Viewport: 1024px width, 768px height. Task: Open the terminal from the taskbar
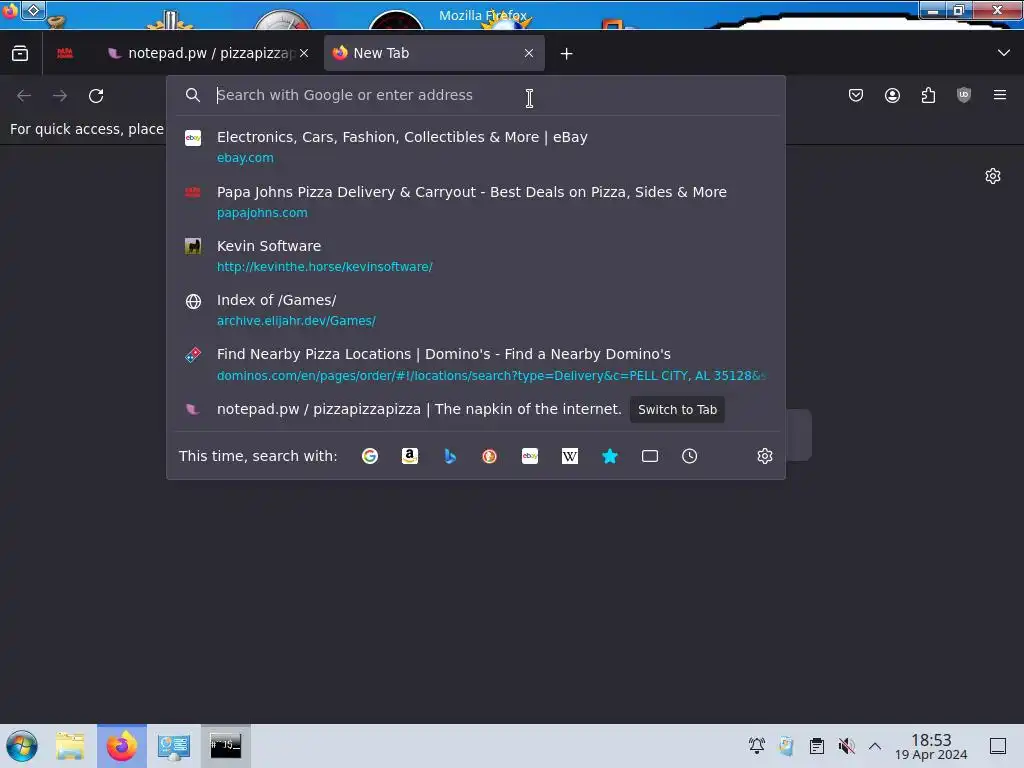(x=225, y=746)
